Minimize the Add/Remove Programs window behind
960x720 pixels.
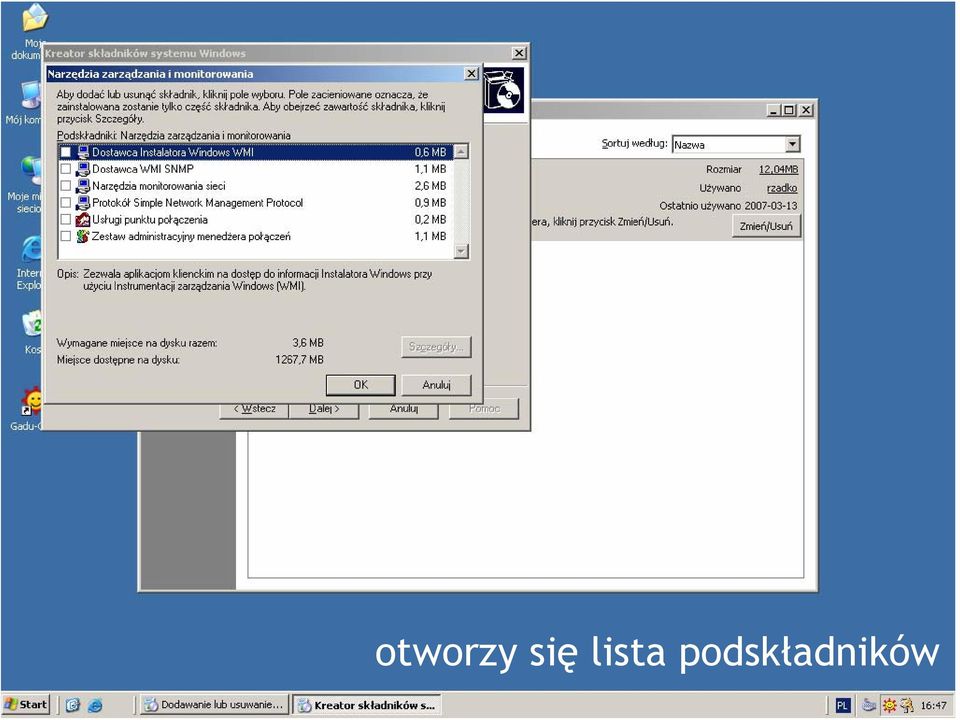click(x=774, y=110)
